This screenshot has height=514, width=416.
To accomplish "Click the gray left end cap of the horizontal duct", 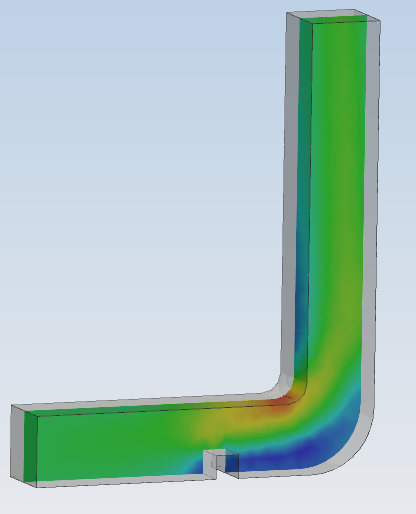I will (x=17, y=443).
